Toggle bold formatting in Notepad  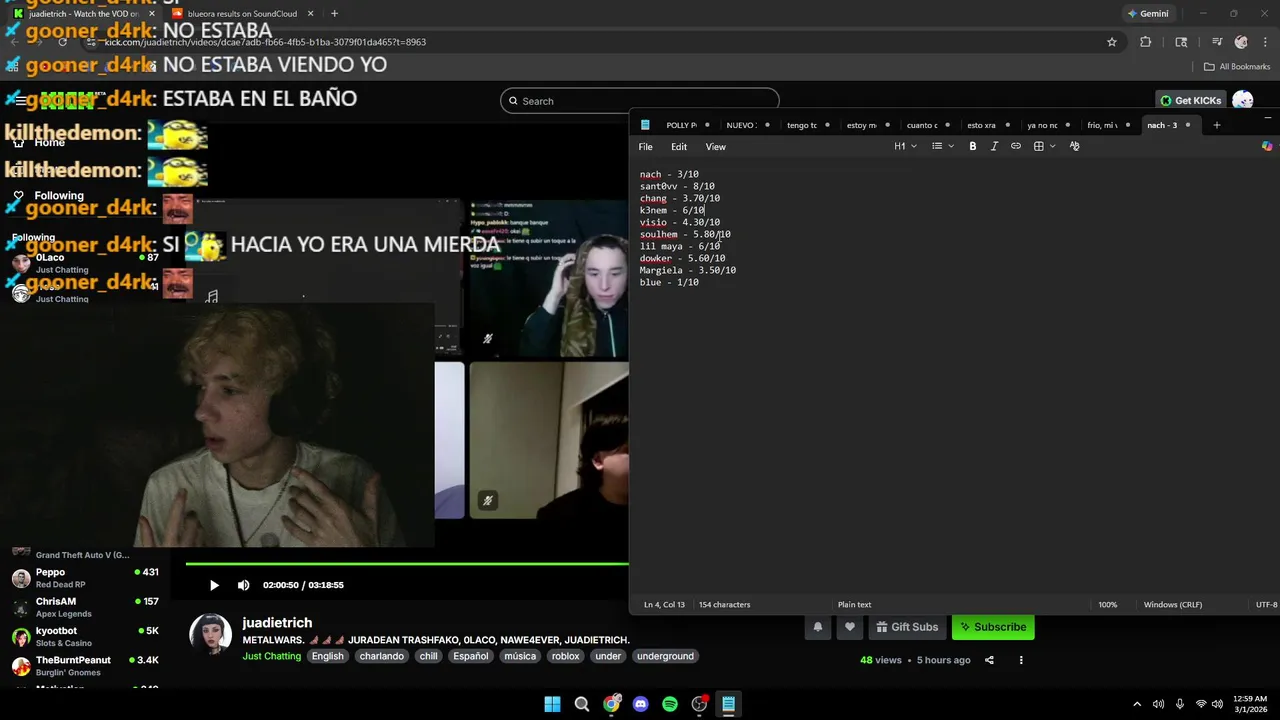point(972,146)
